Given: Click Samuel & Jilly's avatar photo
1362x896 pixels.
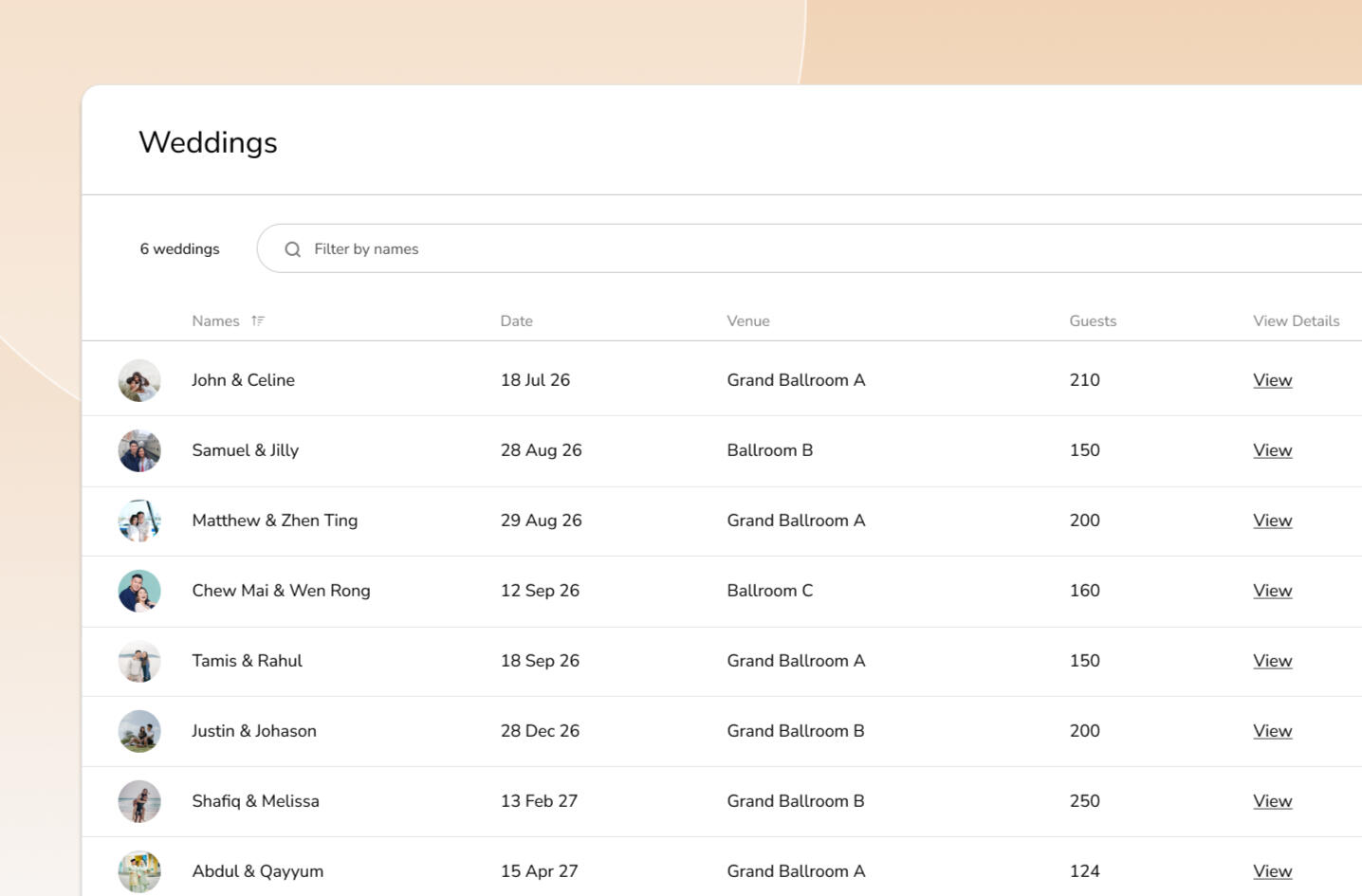Looking at the screenshot, I should coord(139,450).
